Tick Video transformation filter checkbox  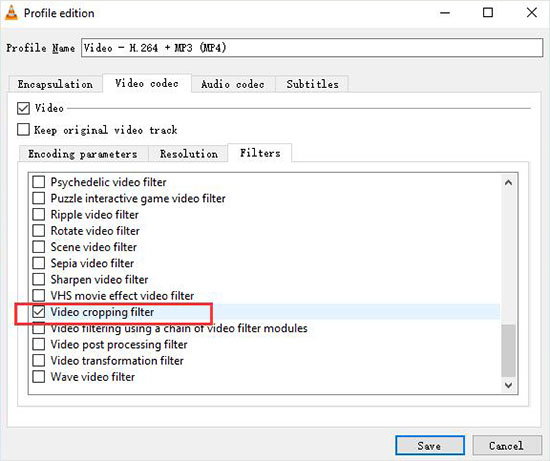(39, 361)
